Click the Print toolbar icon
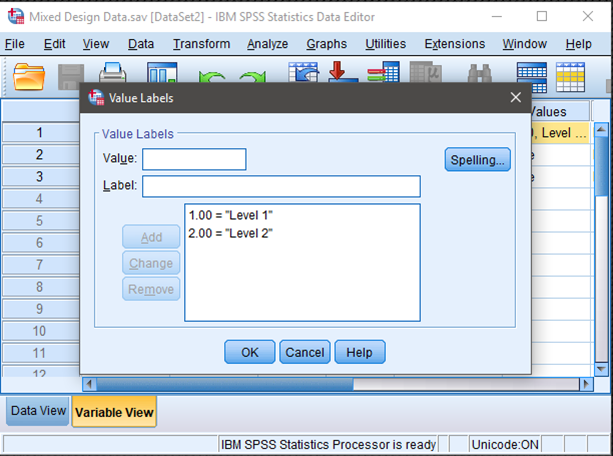Image resolution: width=613 pixels, height=456 pixels. (113, 72)
